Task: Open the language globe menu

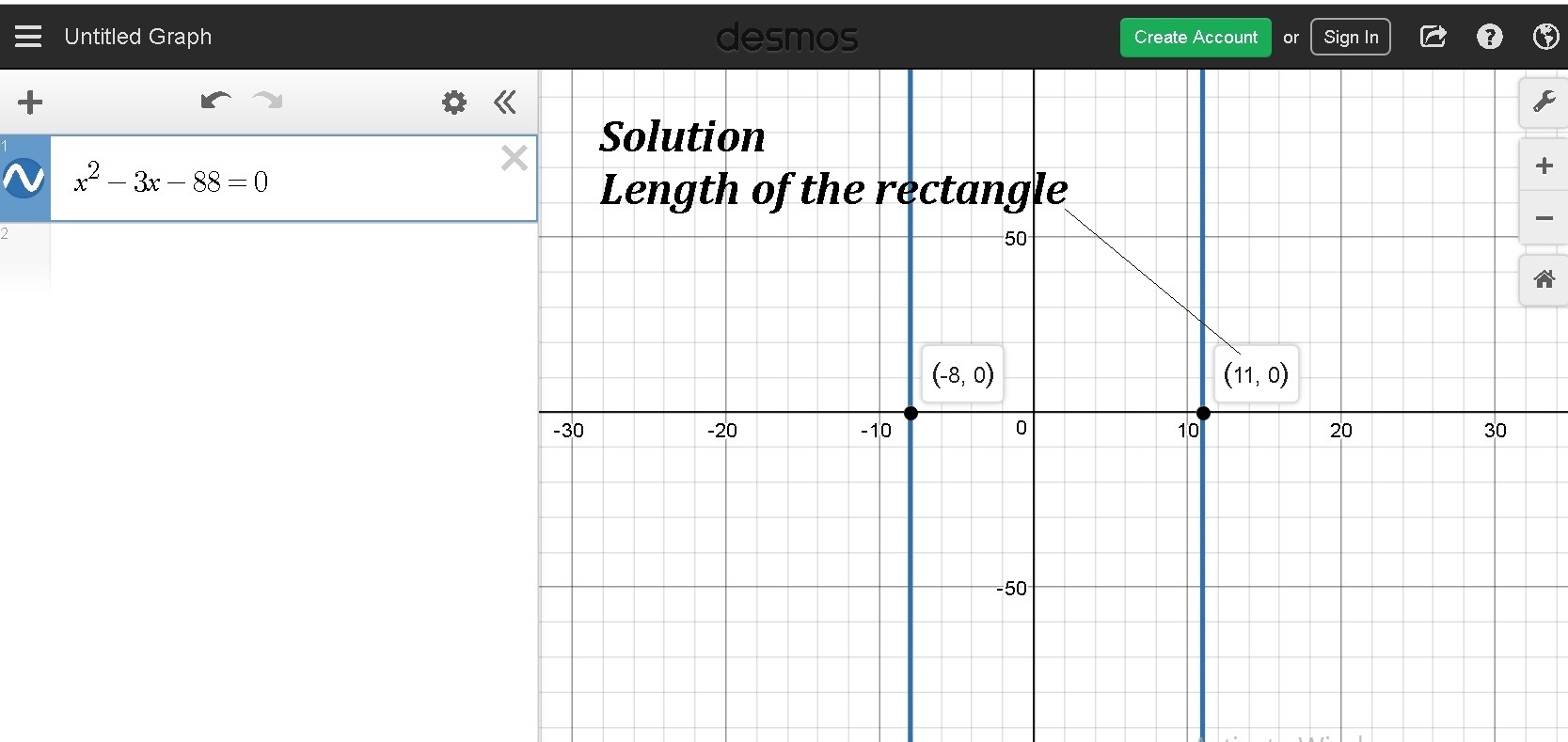Action: pos(1545,37)
